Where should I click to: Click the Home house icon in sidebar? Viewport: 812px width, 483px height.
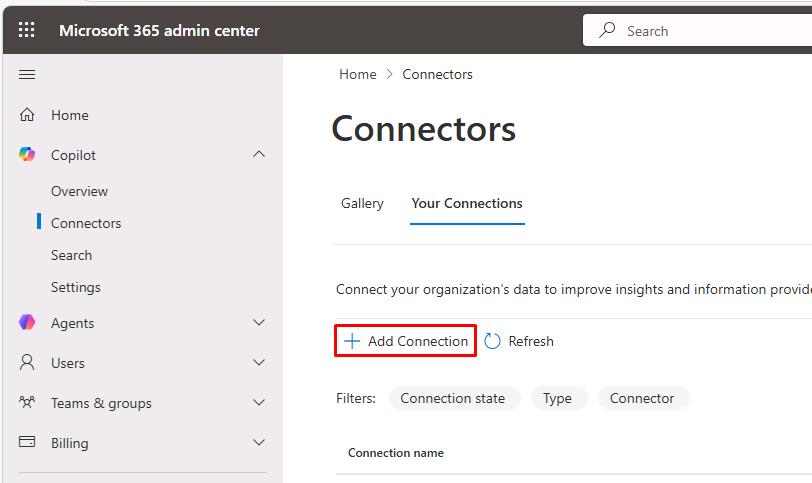click(27, 114)
